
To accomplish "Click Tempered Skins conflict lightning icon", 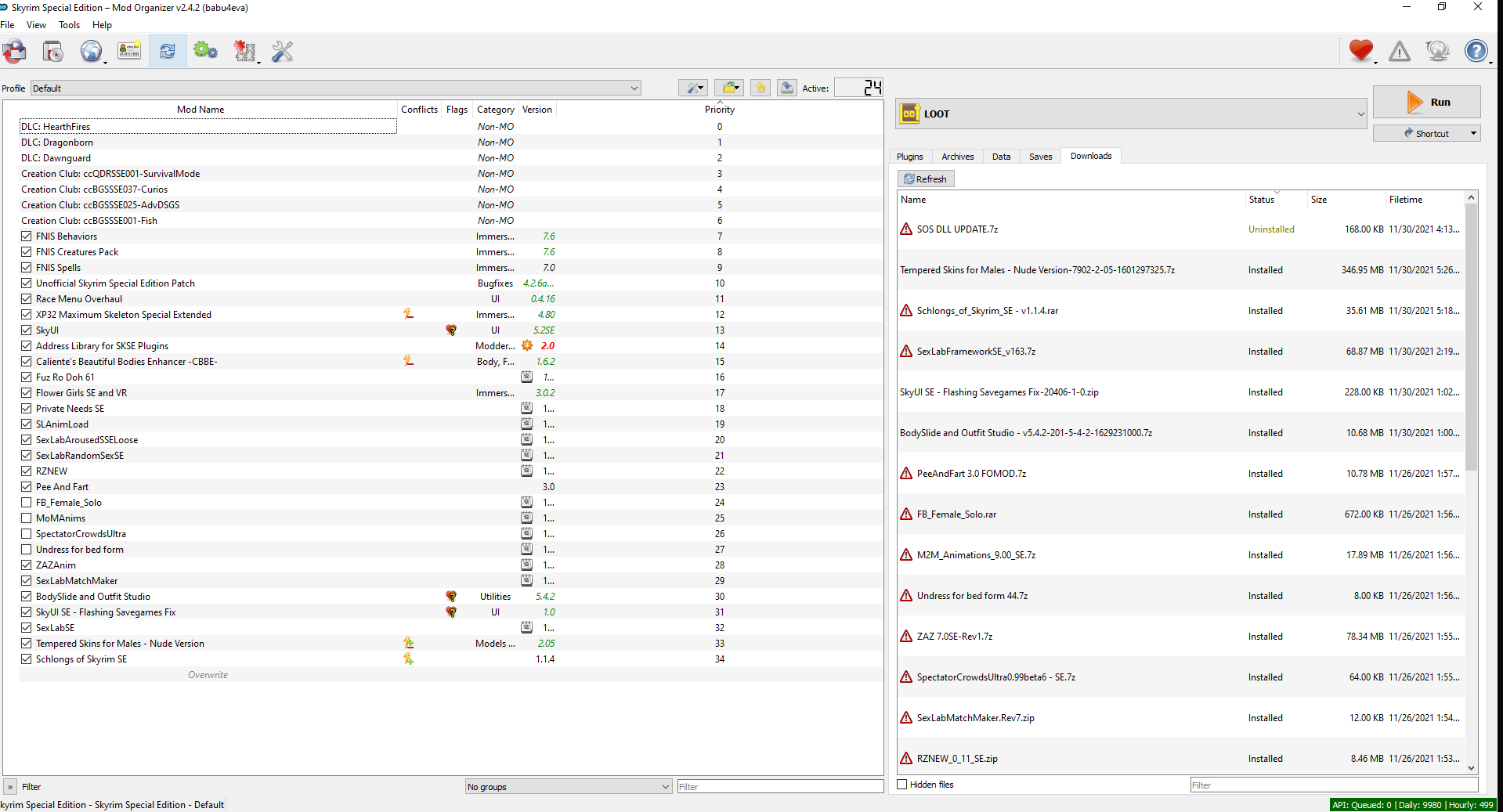I will tap(408, 643).
